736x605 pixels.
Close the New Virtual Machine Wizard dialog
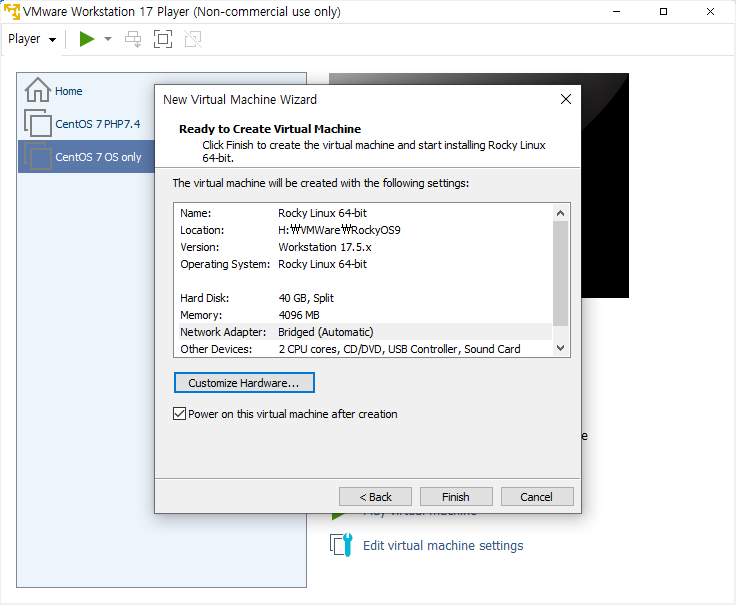pos(566,99)
